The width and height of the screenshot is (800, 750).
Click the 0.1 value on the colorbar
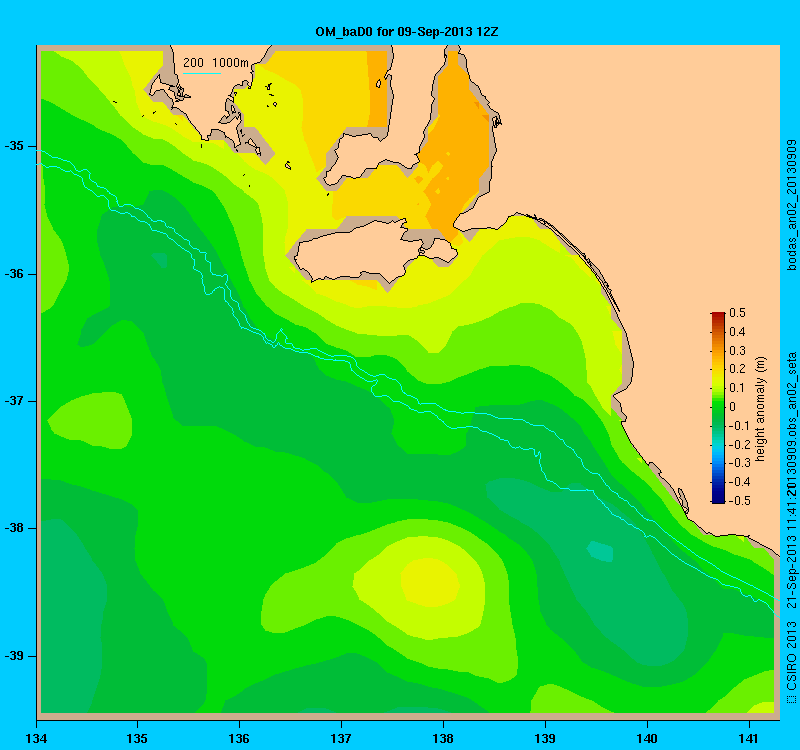point(737,388)
